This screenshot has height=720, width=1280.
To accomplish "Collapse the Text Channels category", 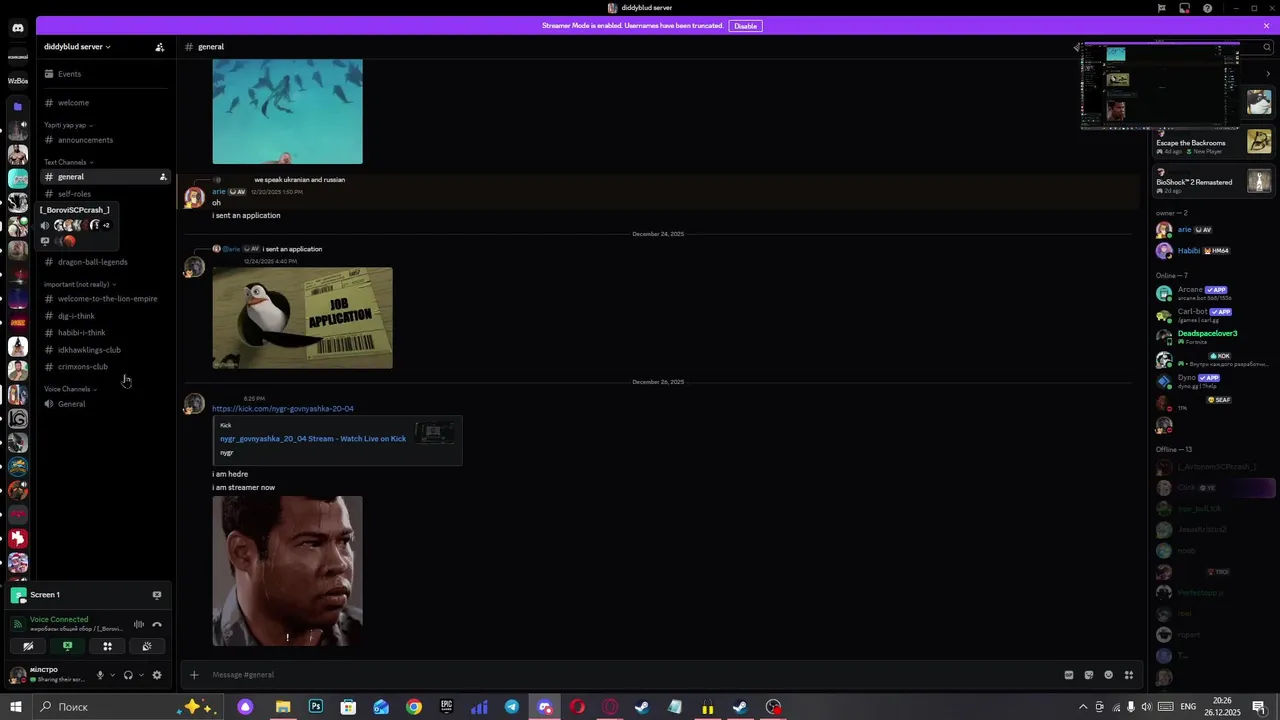I will [69, 162].
